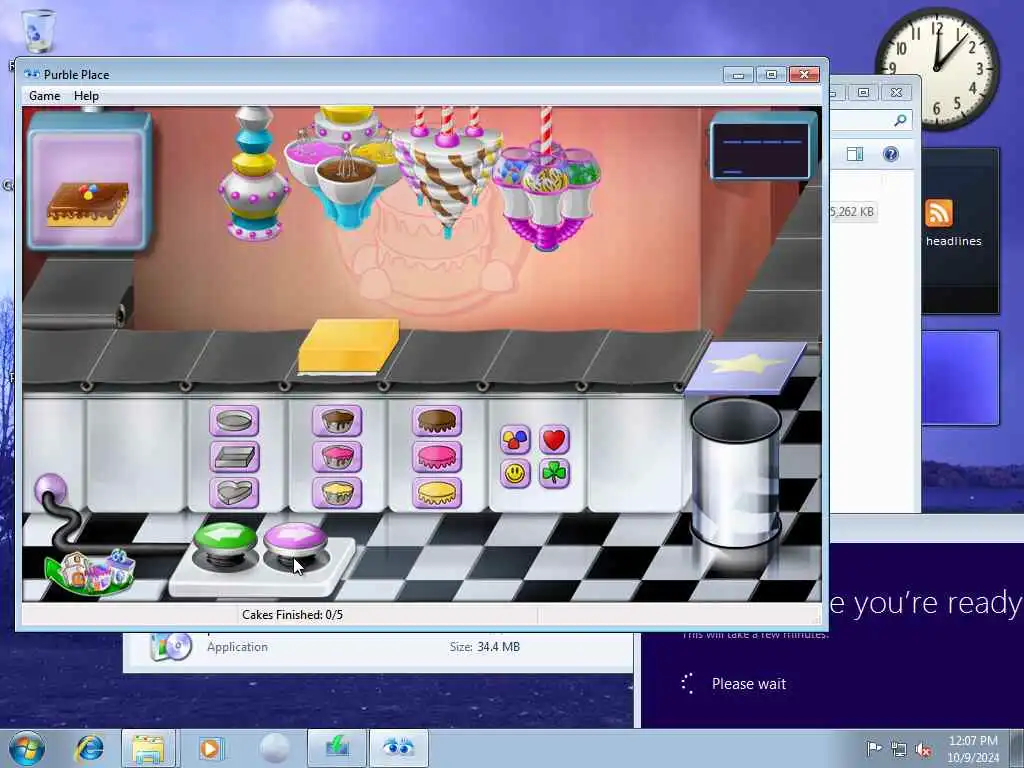This screenshot has height=768, width=1024.
Task: Click the 'Please wait' text
Action: tap(749, 684)
